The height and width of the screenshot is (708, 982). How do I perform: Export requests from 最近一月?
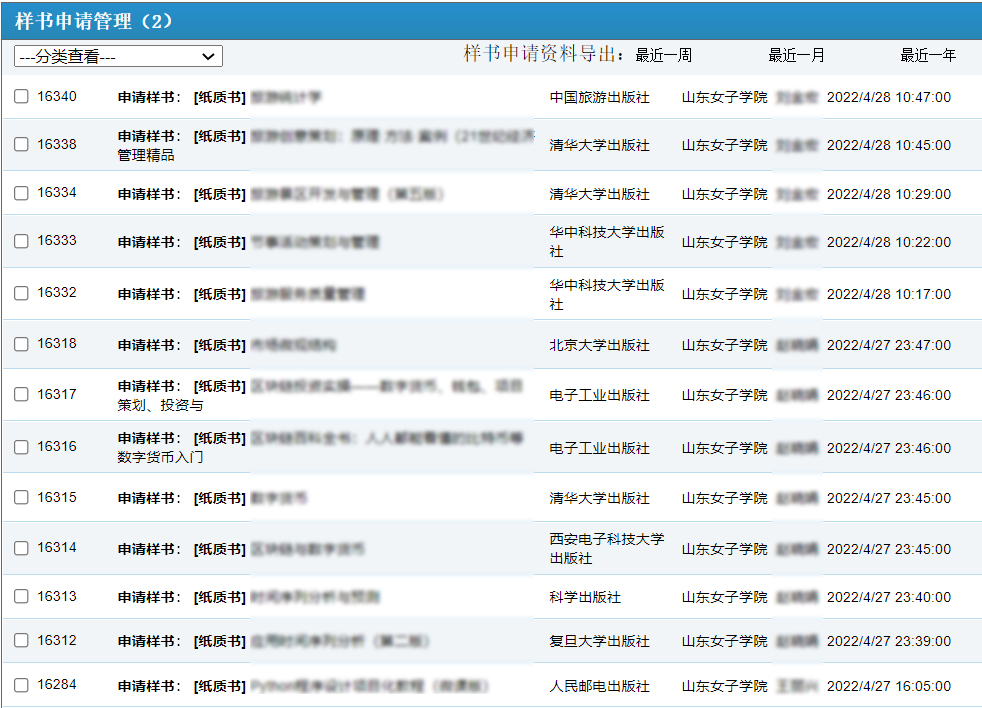click(x=796, y=55)
